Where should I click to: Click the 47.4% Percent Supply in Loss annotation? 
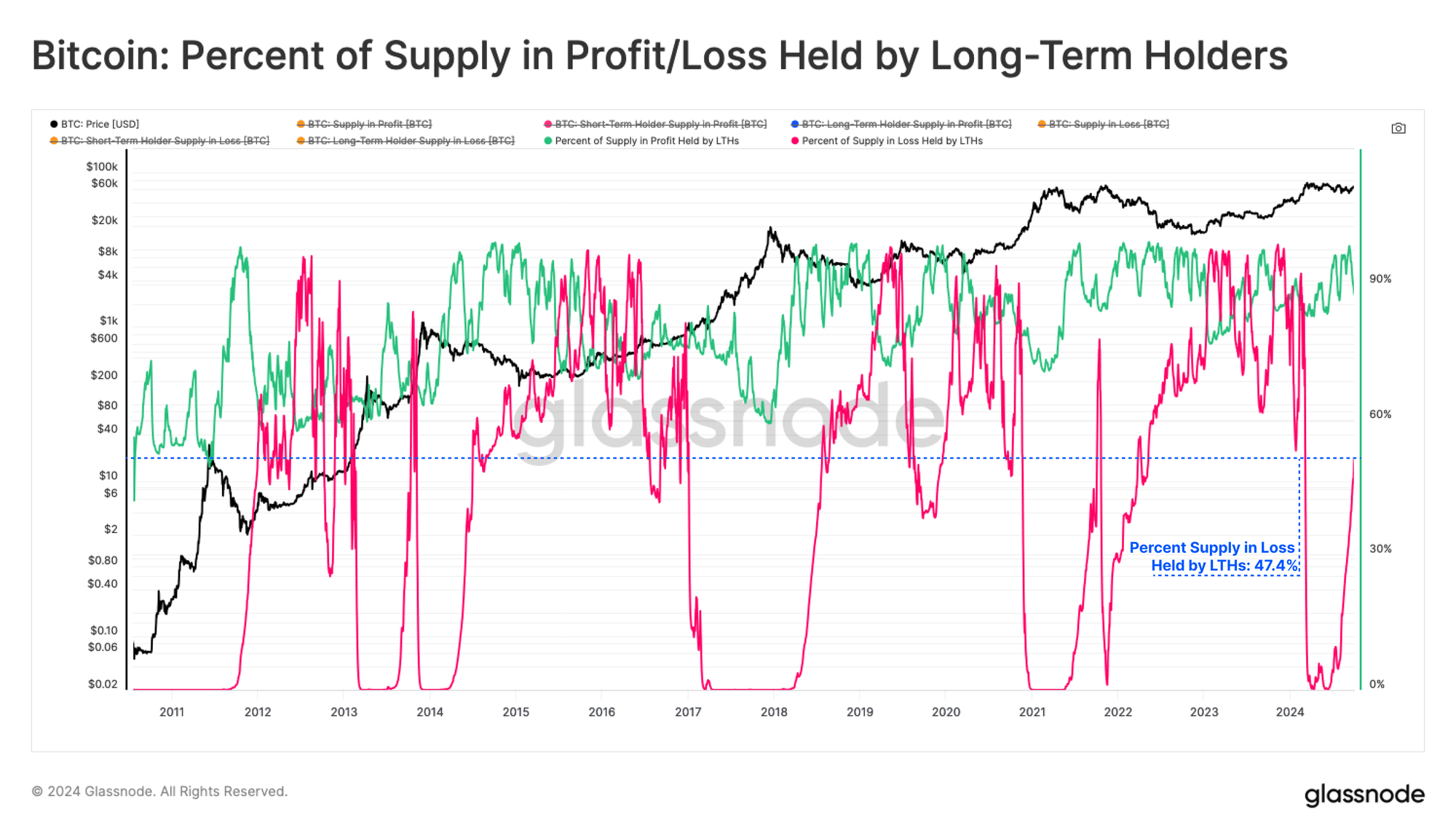[x=1214, y=556]
